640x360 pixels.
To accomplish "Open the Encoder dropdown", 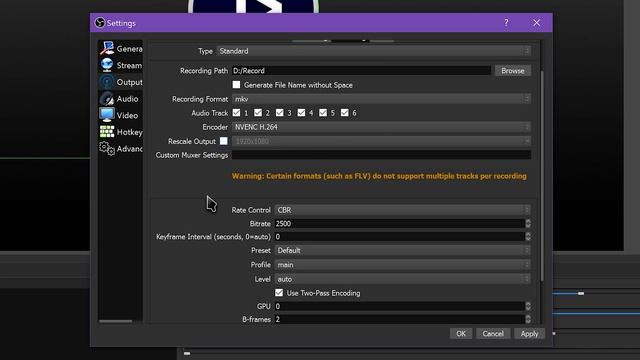I will click(x=381, y=127).
